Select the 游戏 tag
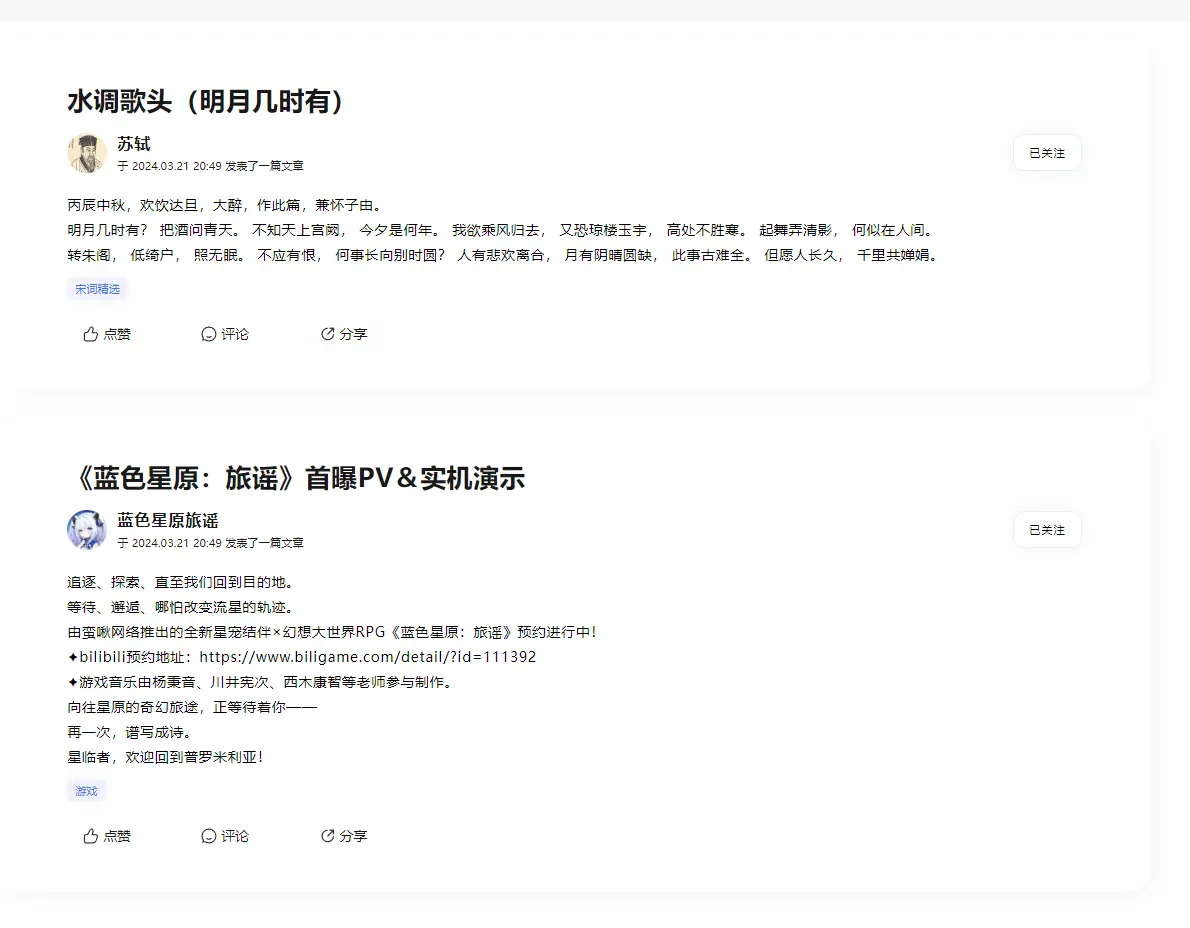The image size is (1190, 928). (x=87, y=791)
